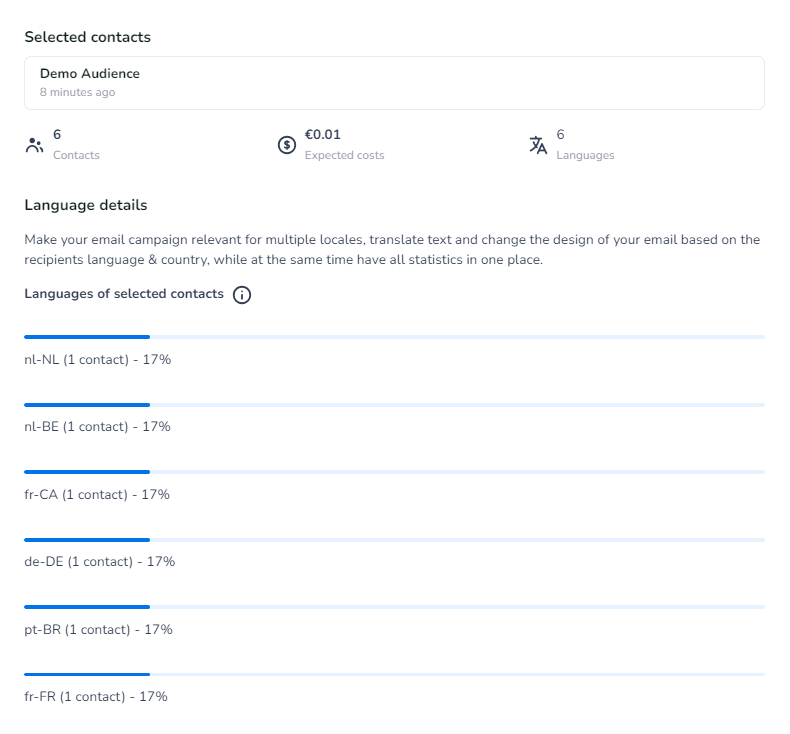The width and height of the screenshot is (790, 734).
Task: Click the 6 Contacts count
Action: point(57,134)
